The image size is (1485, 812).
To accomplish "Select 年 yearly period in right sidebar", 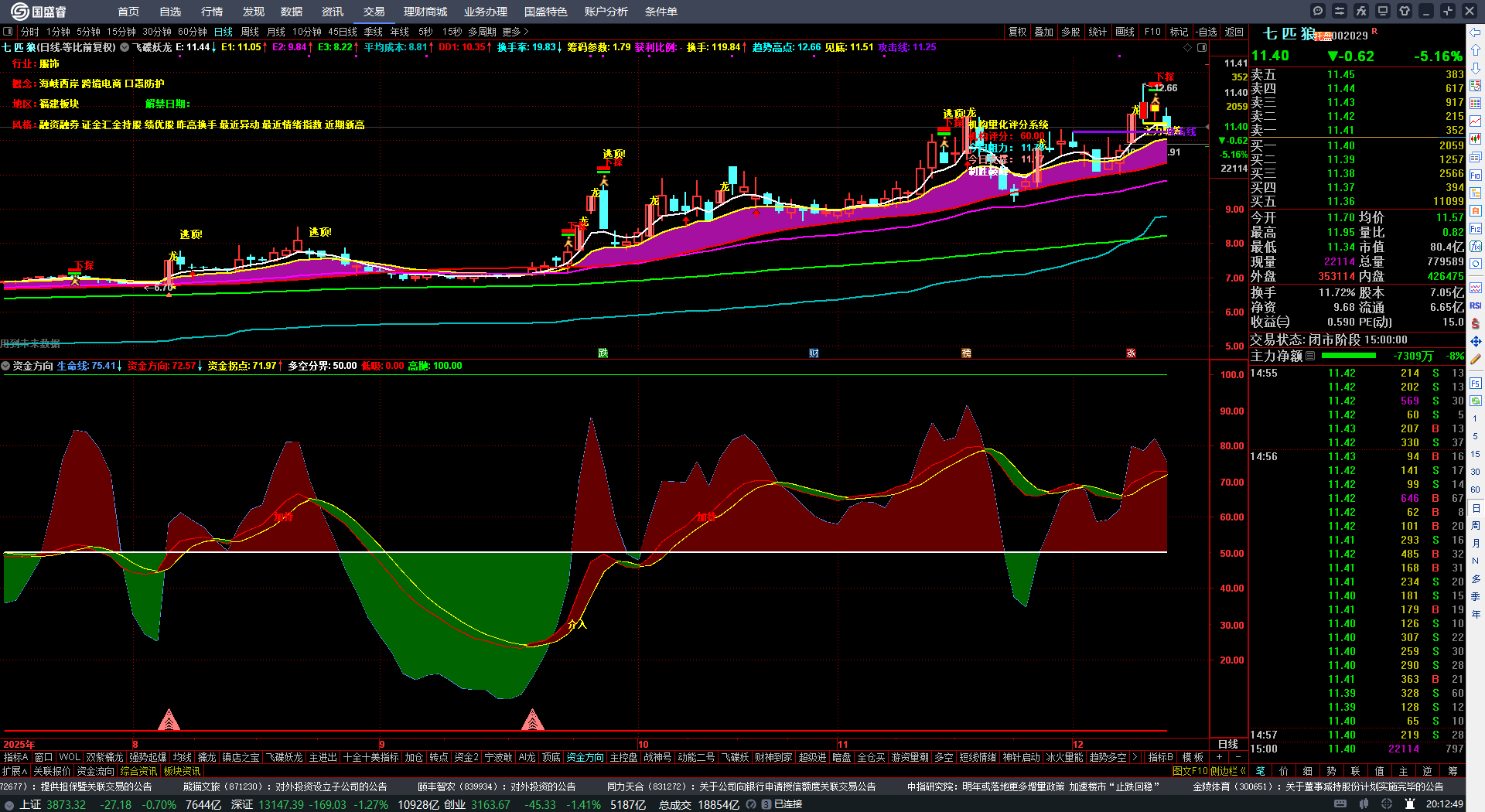I will [x=1476, y=614].
